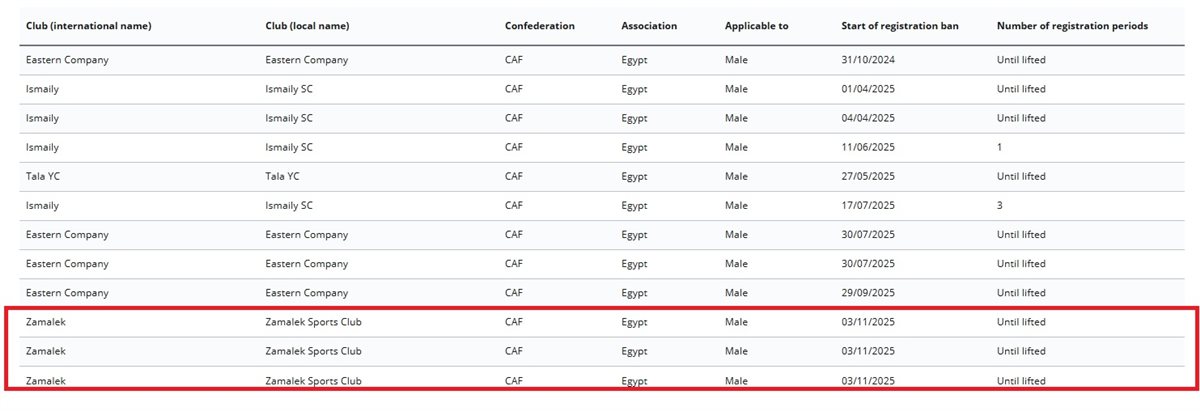Image resolution: width=1200 pixels, height=411 pixels.
Task: Sort by Club (local name) column header
Action: tap(307, 26)
